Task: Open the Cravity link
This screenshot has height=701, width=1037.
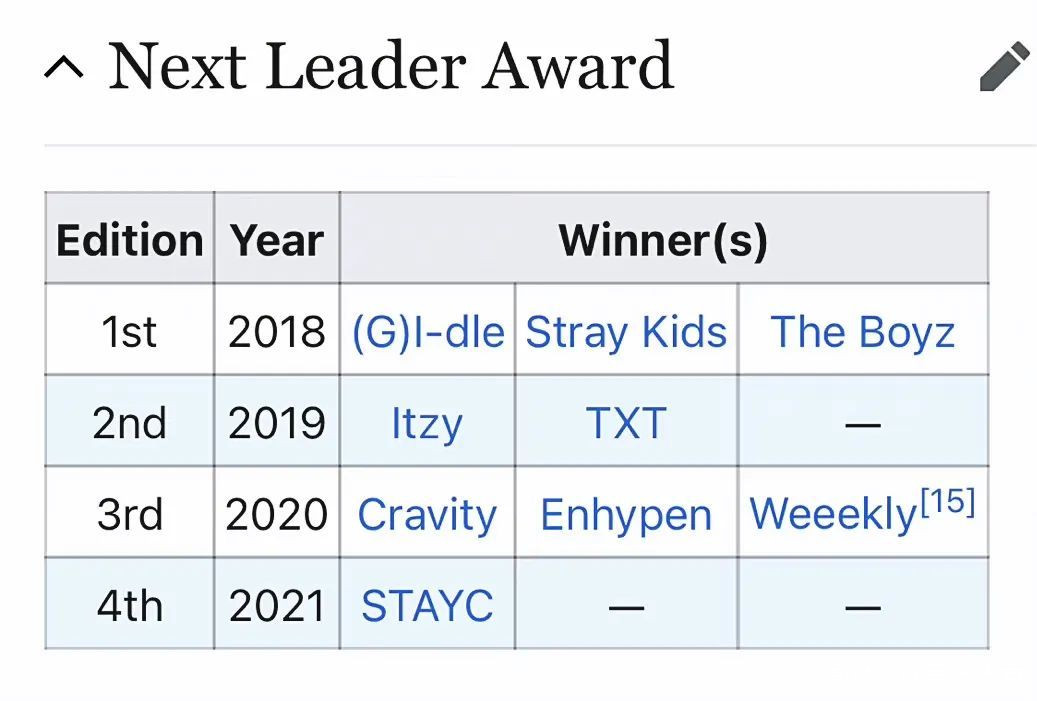Action: [x=427, y=515]
